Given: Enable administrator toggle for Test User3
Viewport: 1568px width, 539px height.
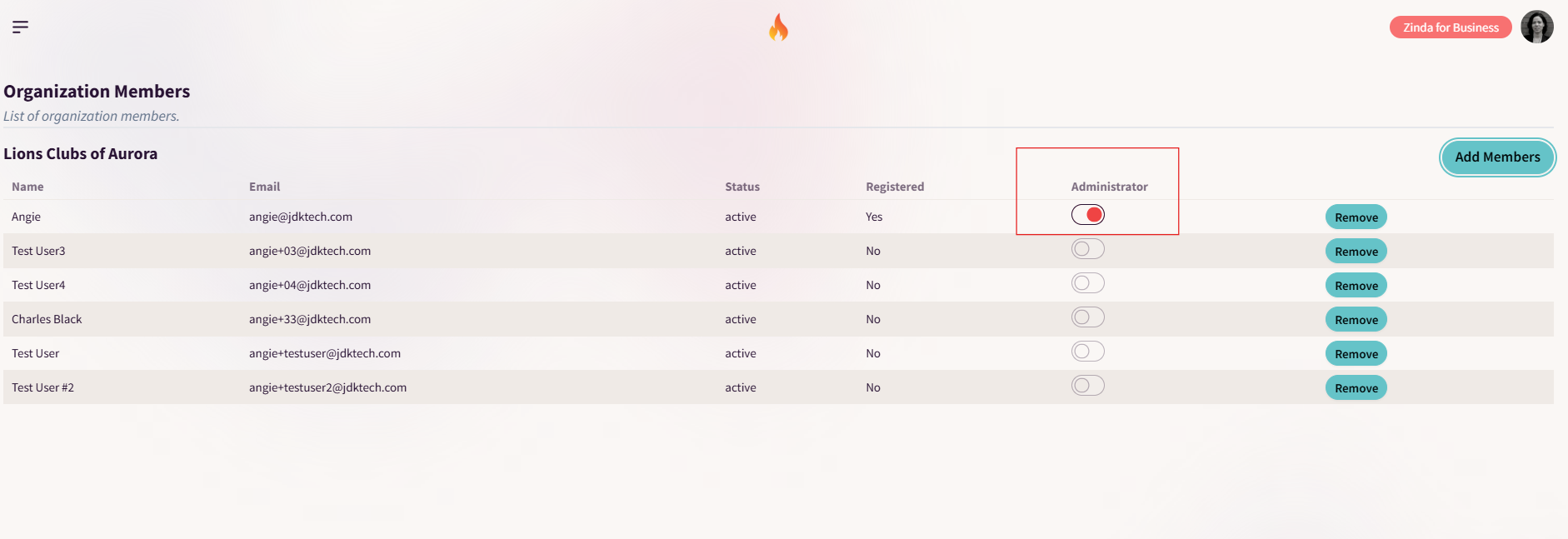Looking at the screenshot, I should click(1088, 249).
